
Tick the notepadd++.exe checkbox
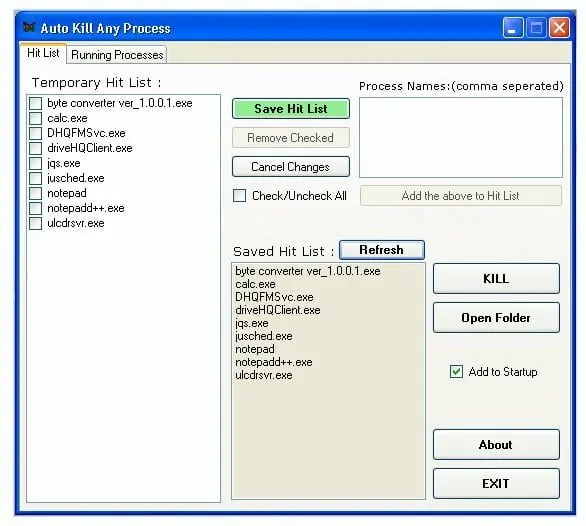pyautogui.click(x=36, y=208)
